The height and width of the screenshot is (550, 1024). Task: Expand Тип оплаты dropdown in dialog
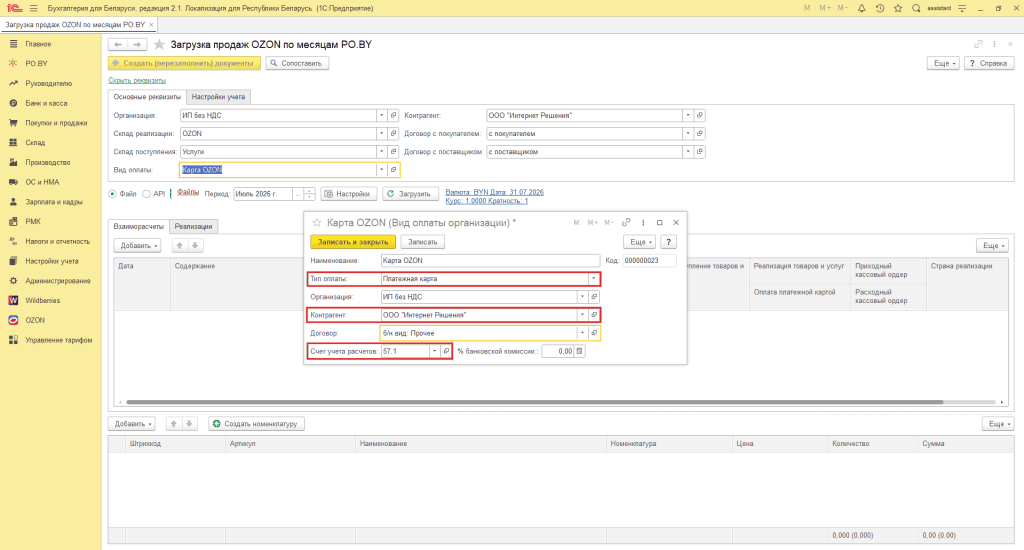(593, 279)
